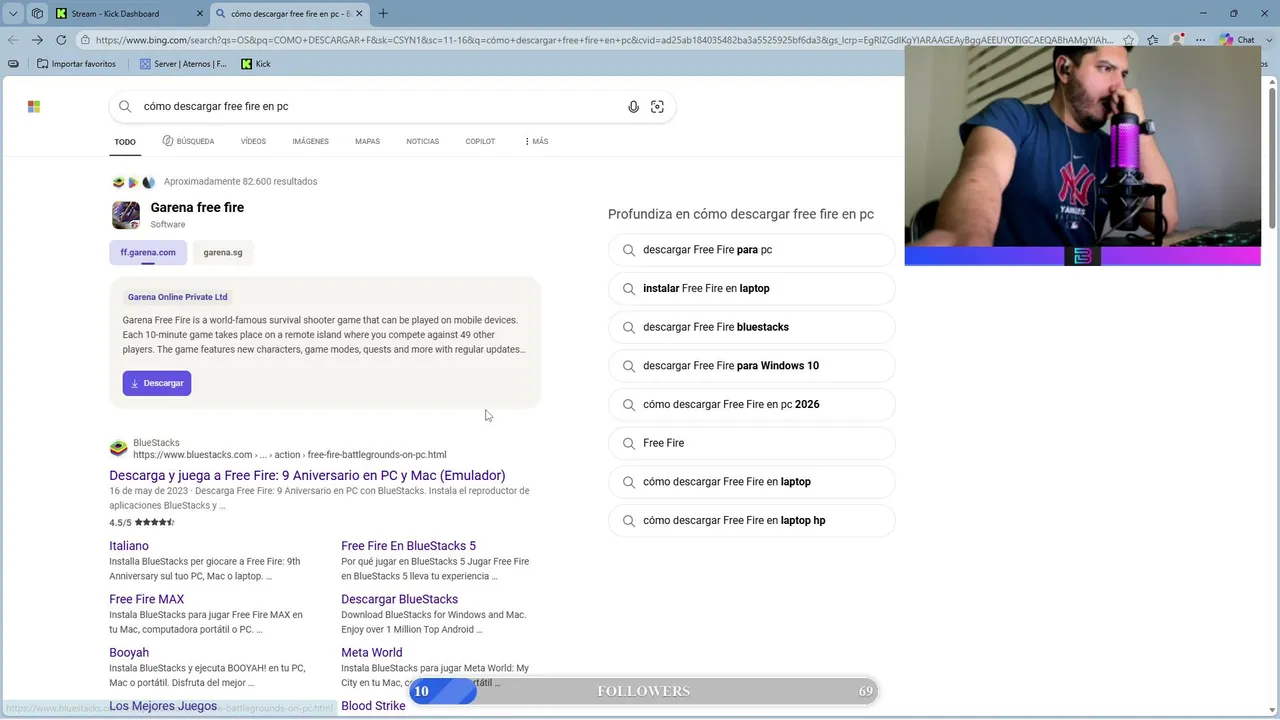Start voice search with microphone icon
This screenshot has width=1280, height=720.
tap(633, 107)
